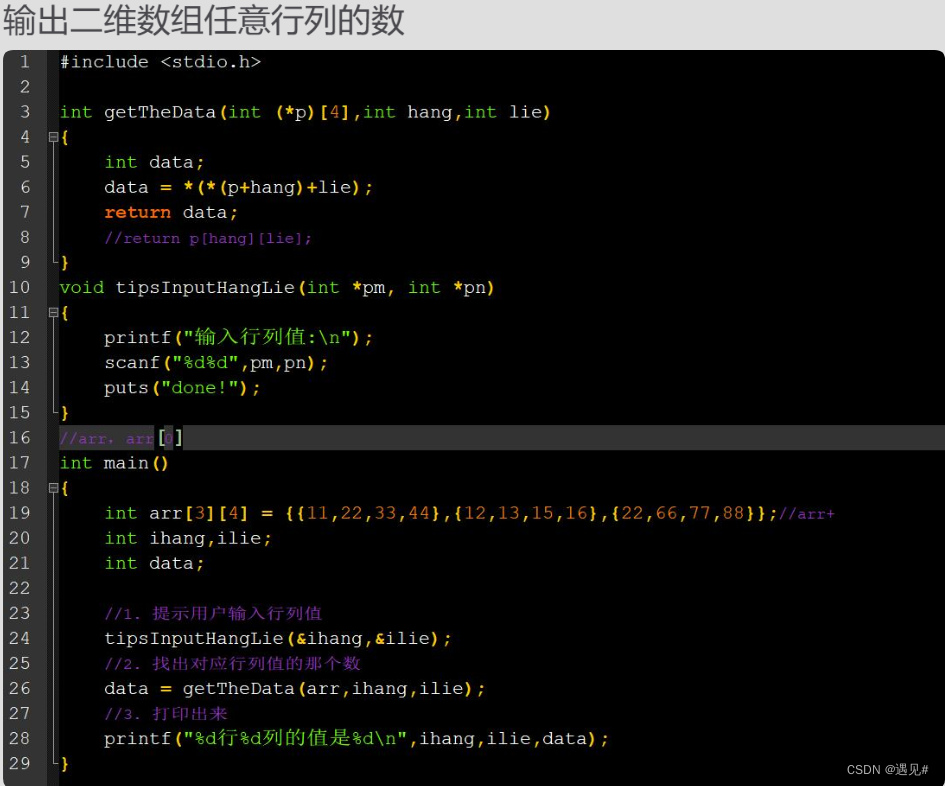Select line number 16 in gutter

pyautogui.click(x=19, y=438)
